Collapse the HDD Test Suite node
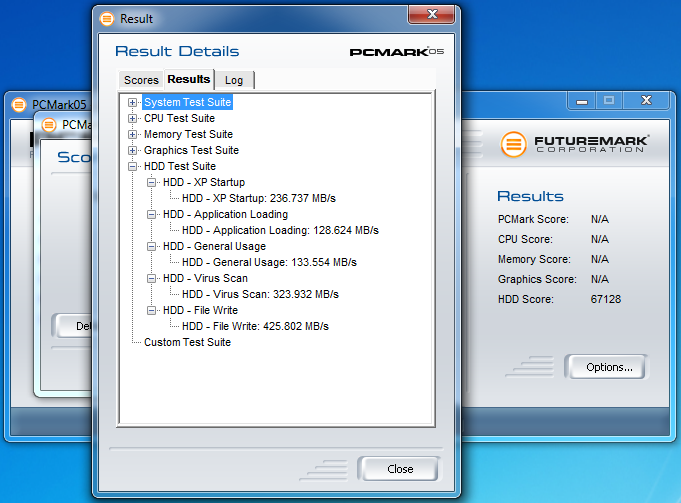The image size is (681, 503). coord(132,166)
